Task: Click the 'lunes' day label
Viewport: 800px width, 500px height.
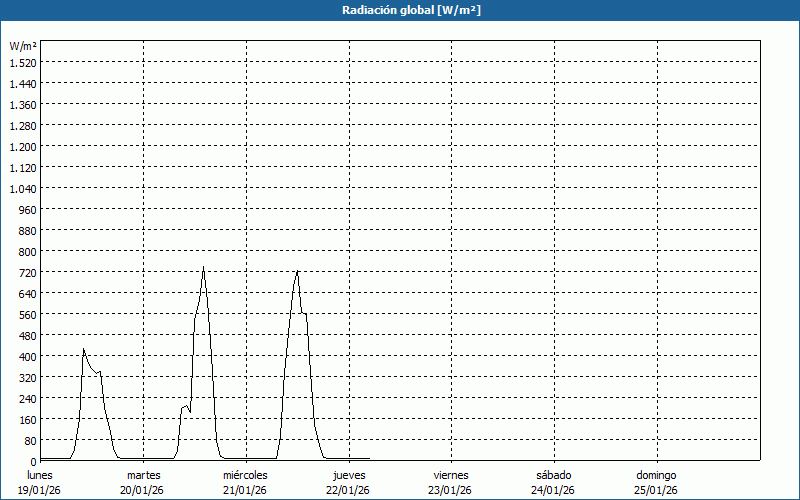Action: tap(40, 475)
